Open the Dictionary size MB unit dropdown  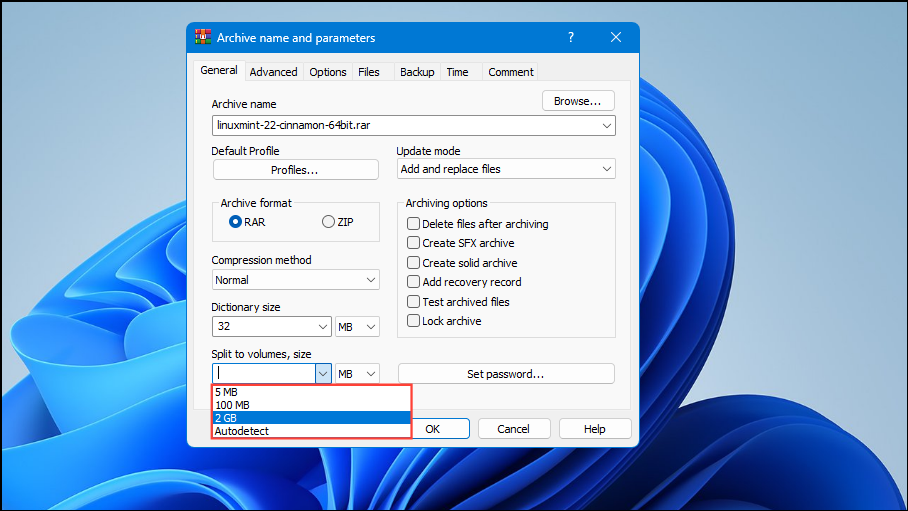[x=357, y=327]
